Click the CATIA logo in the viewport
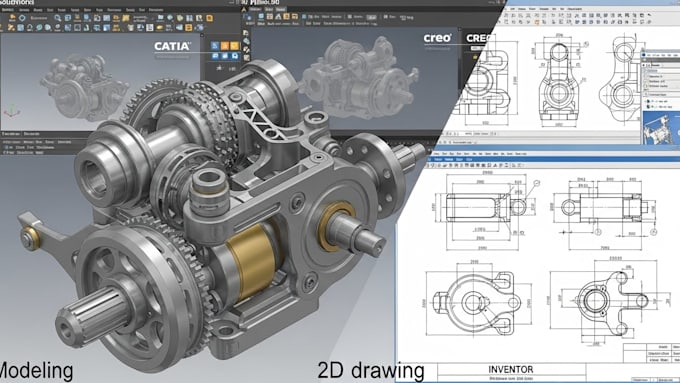 172,46
